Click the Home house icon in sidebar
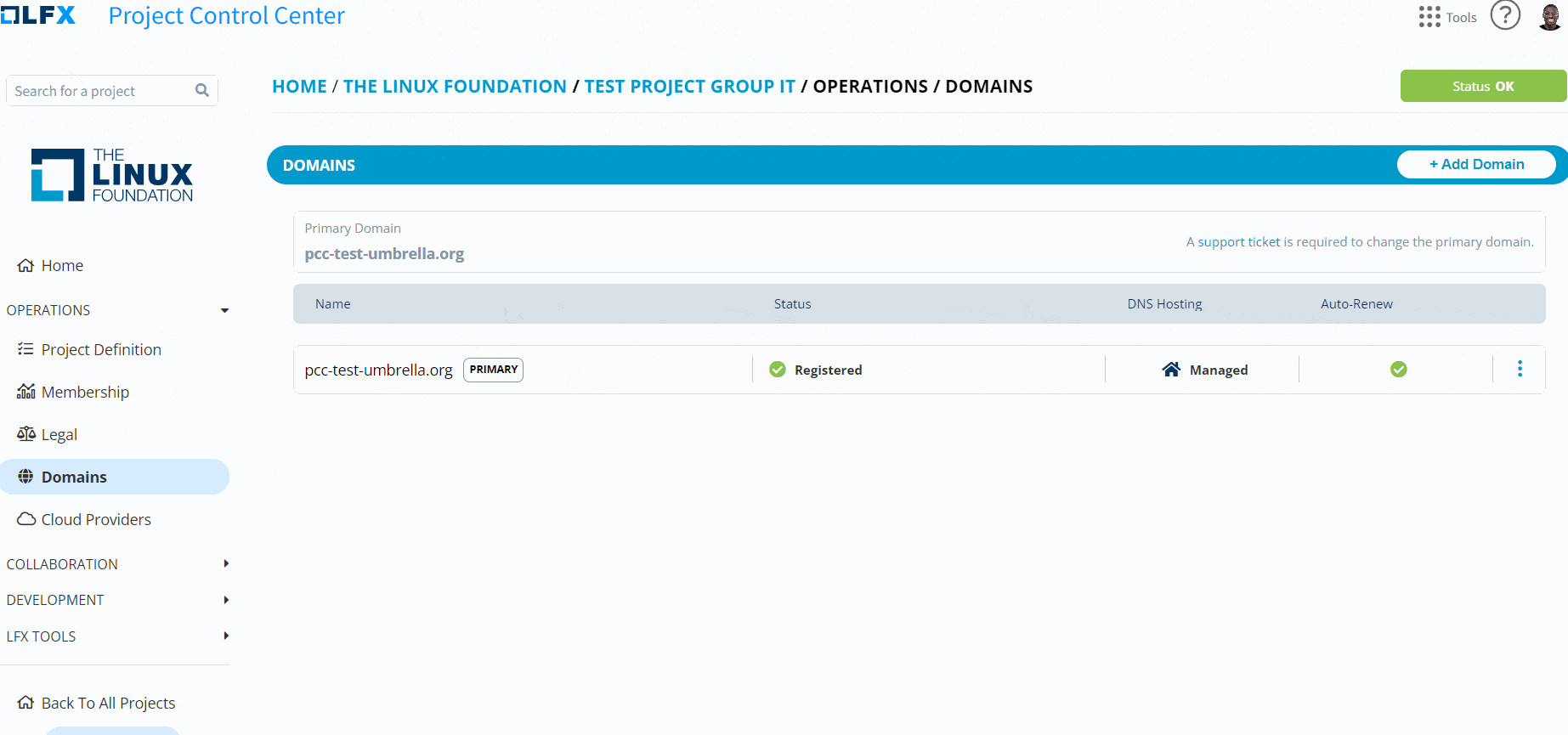Viewport: 1568px width, 735px height. pos(25,265)
